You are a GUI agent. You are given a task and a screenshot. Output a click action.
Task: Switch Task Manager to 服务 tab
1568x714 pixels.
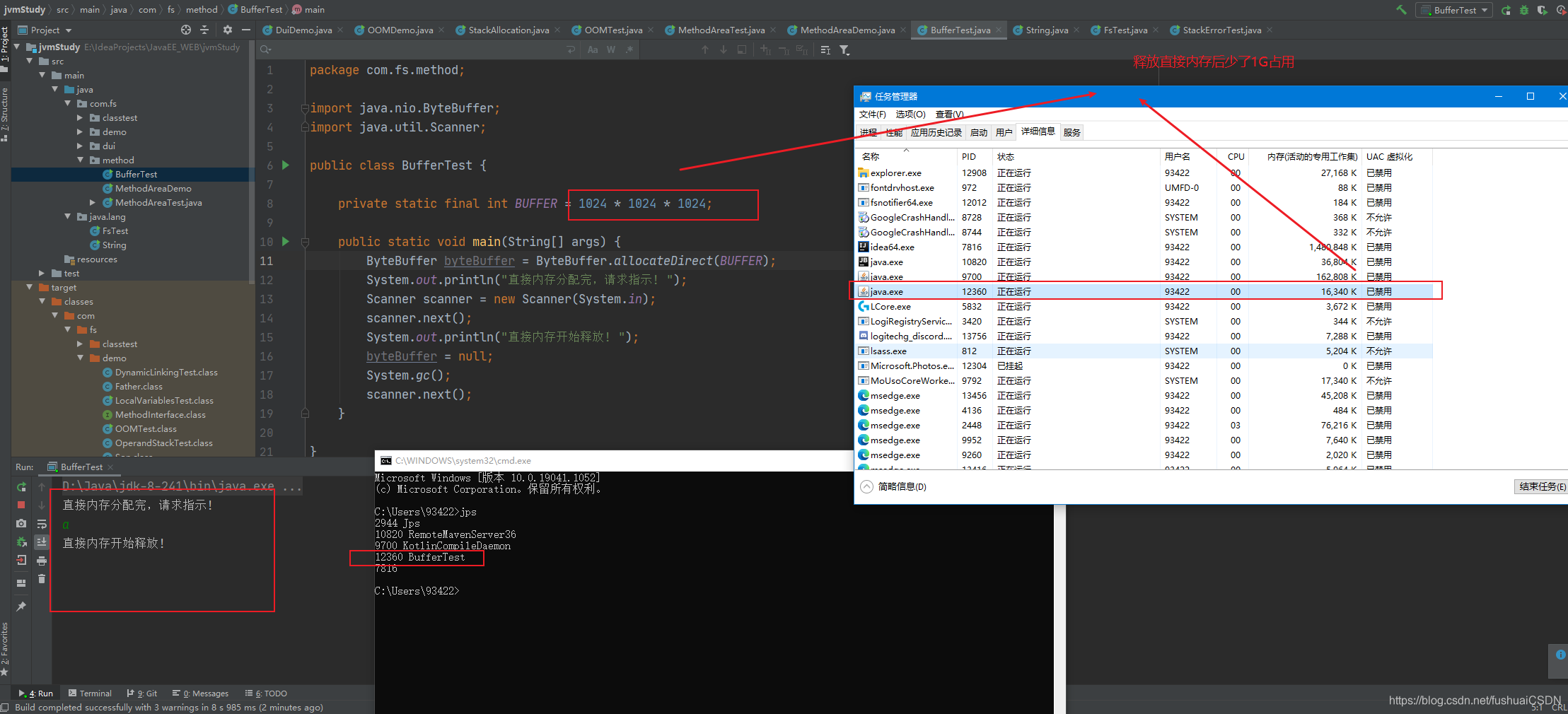pyautogui.click(x=1072, y=132)
